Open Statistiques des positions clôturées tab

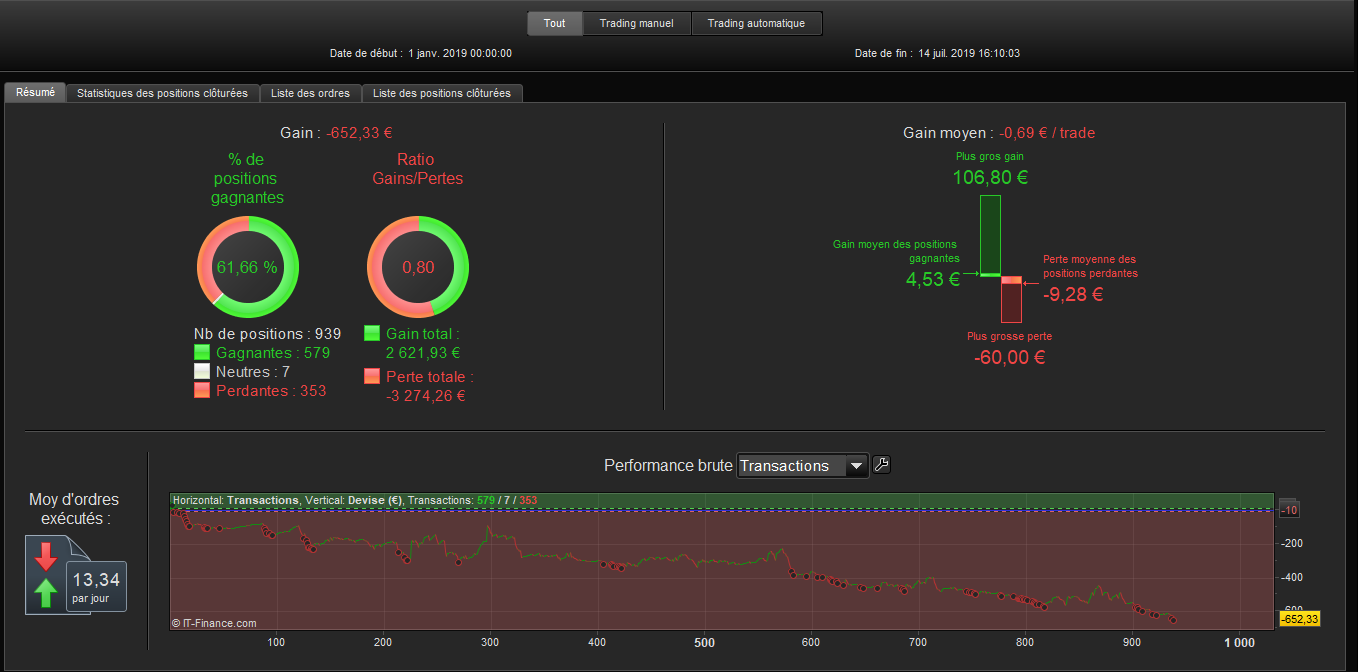[x=162, y=93]
